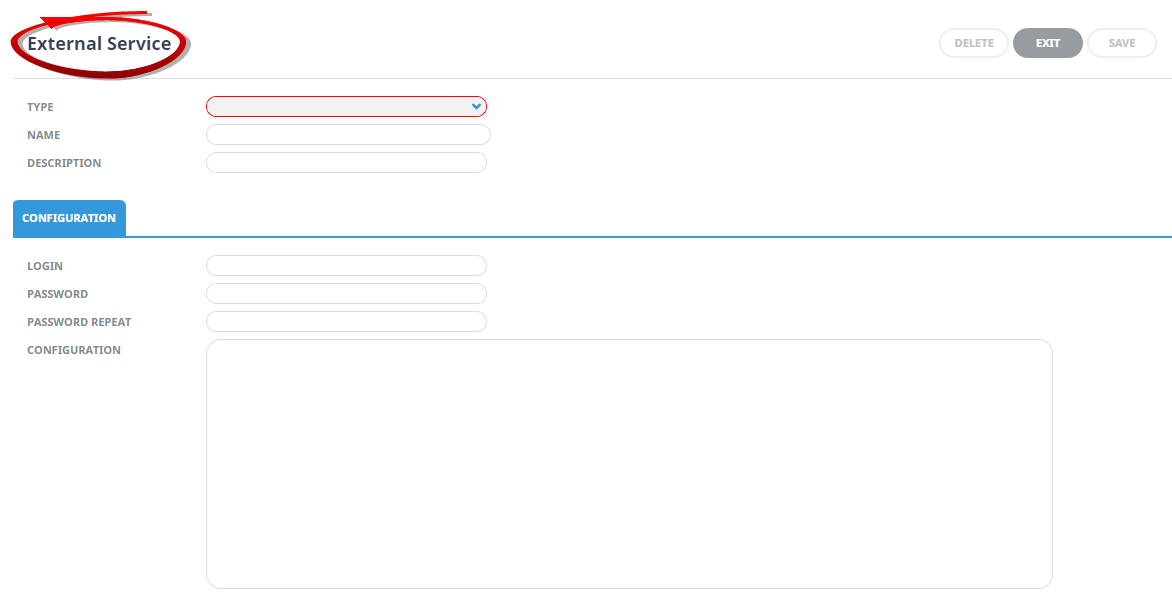Select the Password input field
The width and height of the screenshot is (1172, 595).
pos(346,294)
